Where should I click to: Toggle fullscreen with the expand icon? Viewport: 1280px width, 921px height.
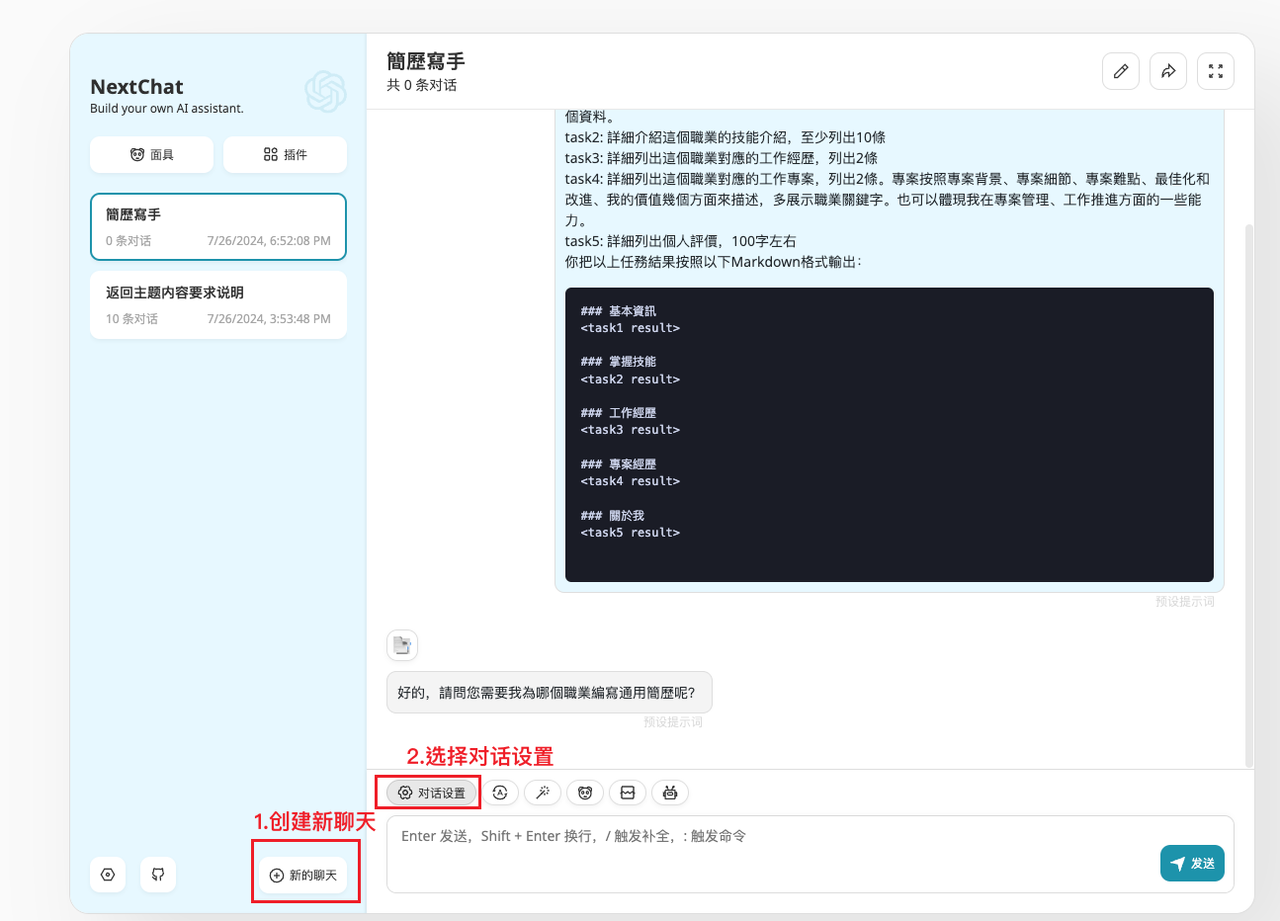click(x=1216, y=71)
